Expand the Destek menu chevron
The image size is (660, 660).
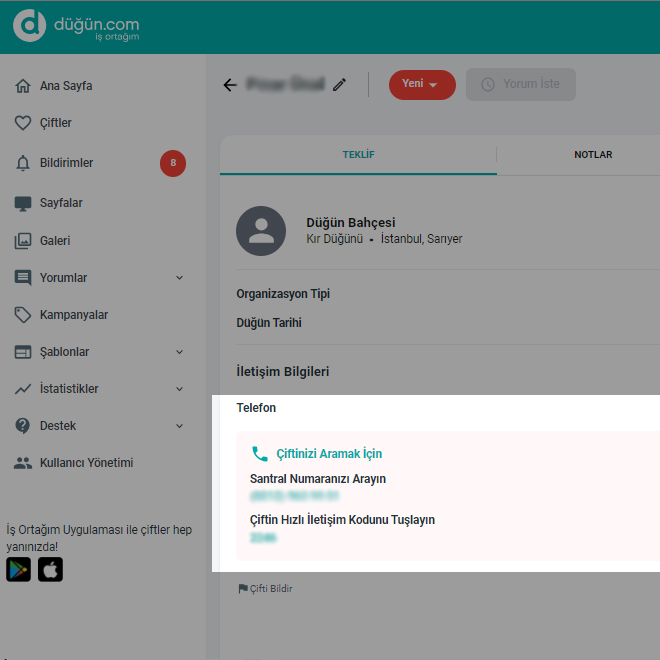click(x=179, y=426)
